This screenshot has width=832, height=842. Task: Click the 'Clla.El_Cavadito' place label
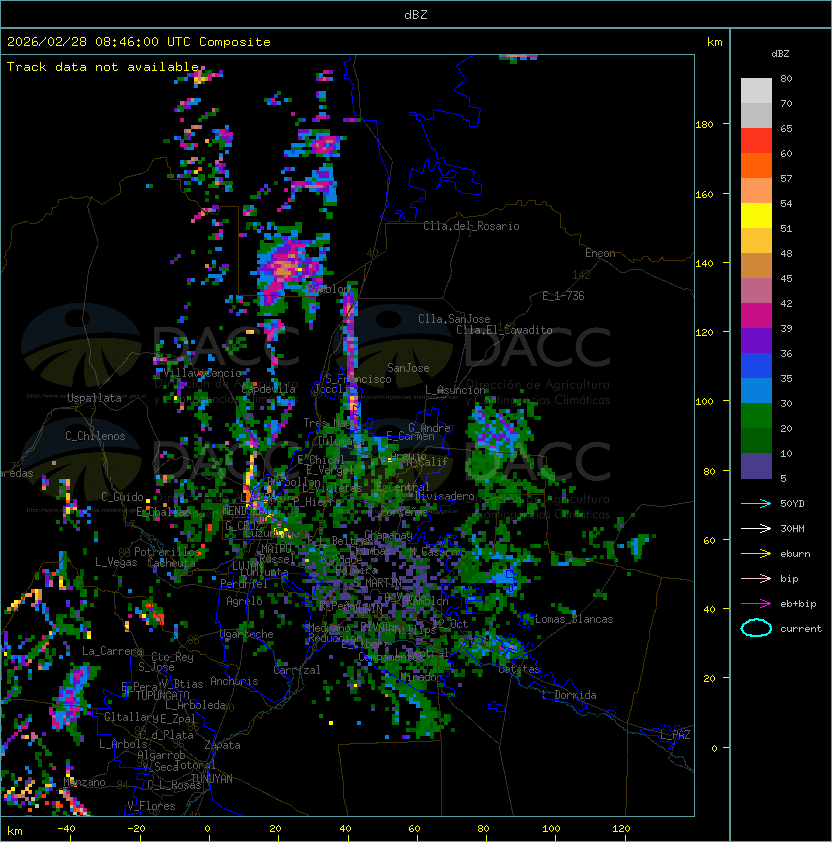click(x=504, y=330)
